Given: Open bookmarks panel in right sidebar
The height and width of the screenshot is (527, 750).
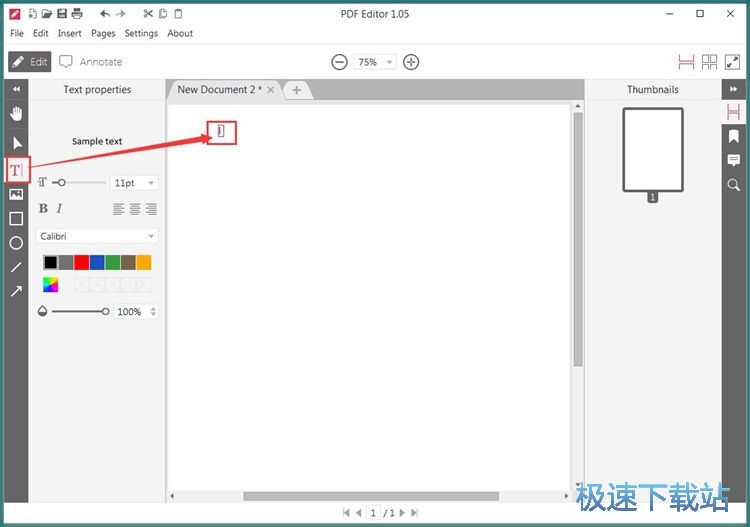Looking at the screenshot, I should coord(733,136).
